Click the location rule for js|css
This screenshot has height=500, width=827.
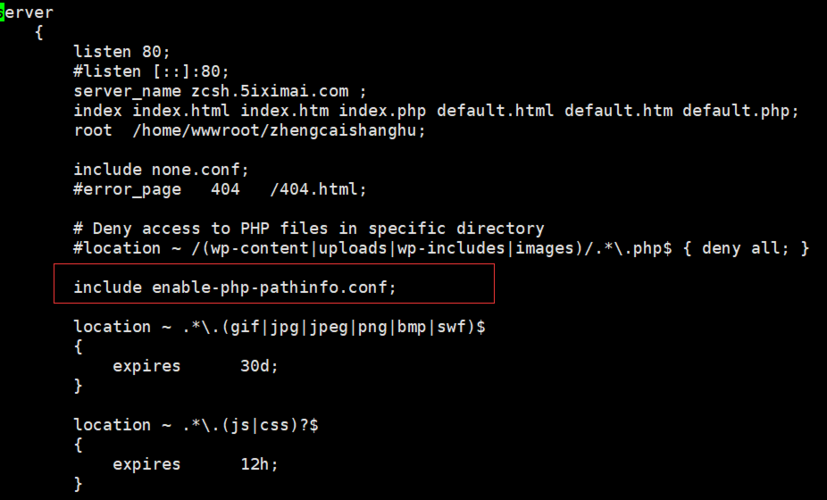click(196, 425)
